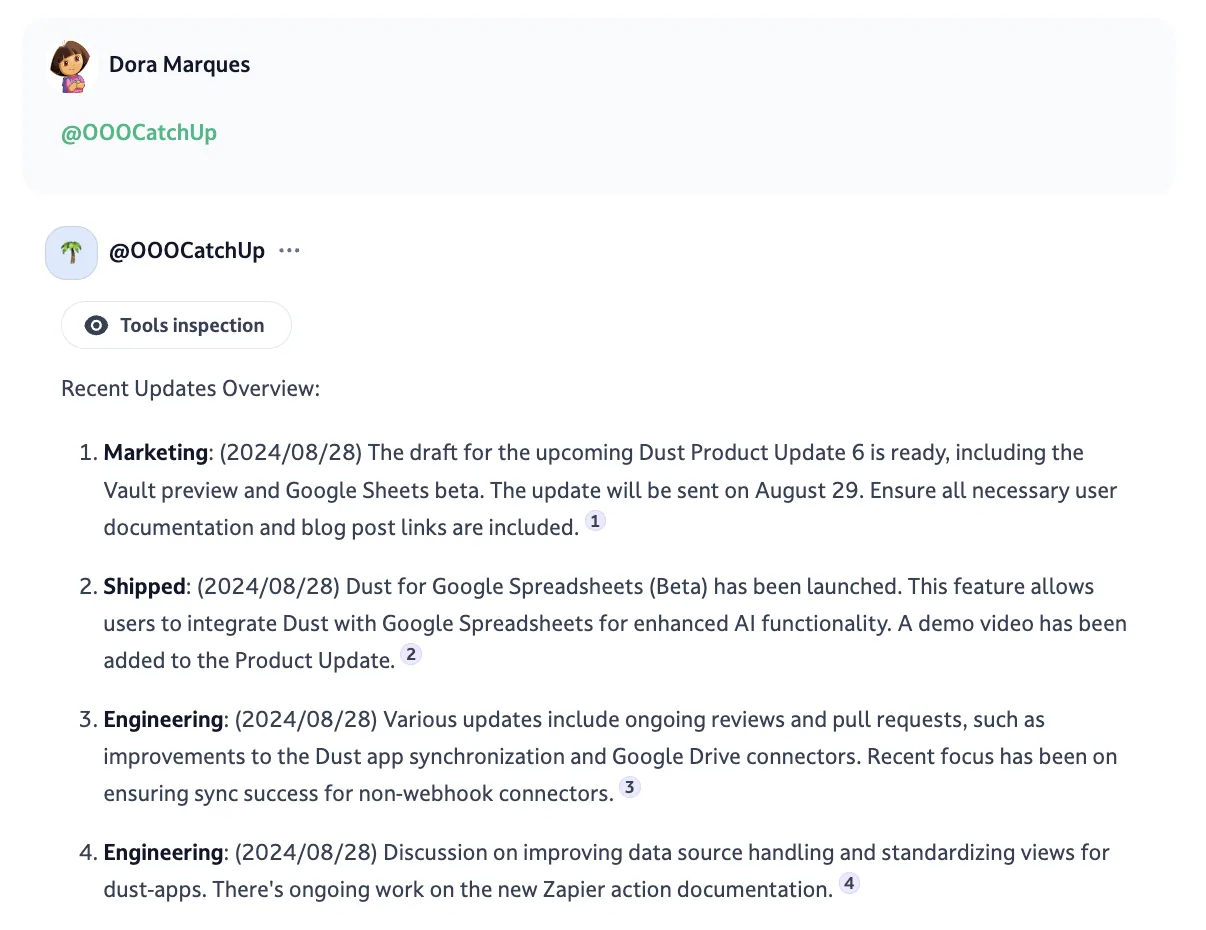Click the Recent Updates Overview heading
Screen dimensions: 1206x930
[x=191, y=388]
